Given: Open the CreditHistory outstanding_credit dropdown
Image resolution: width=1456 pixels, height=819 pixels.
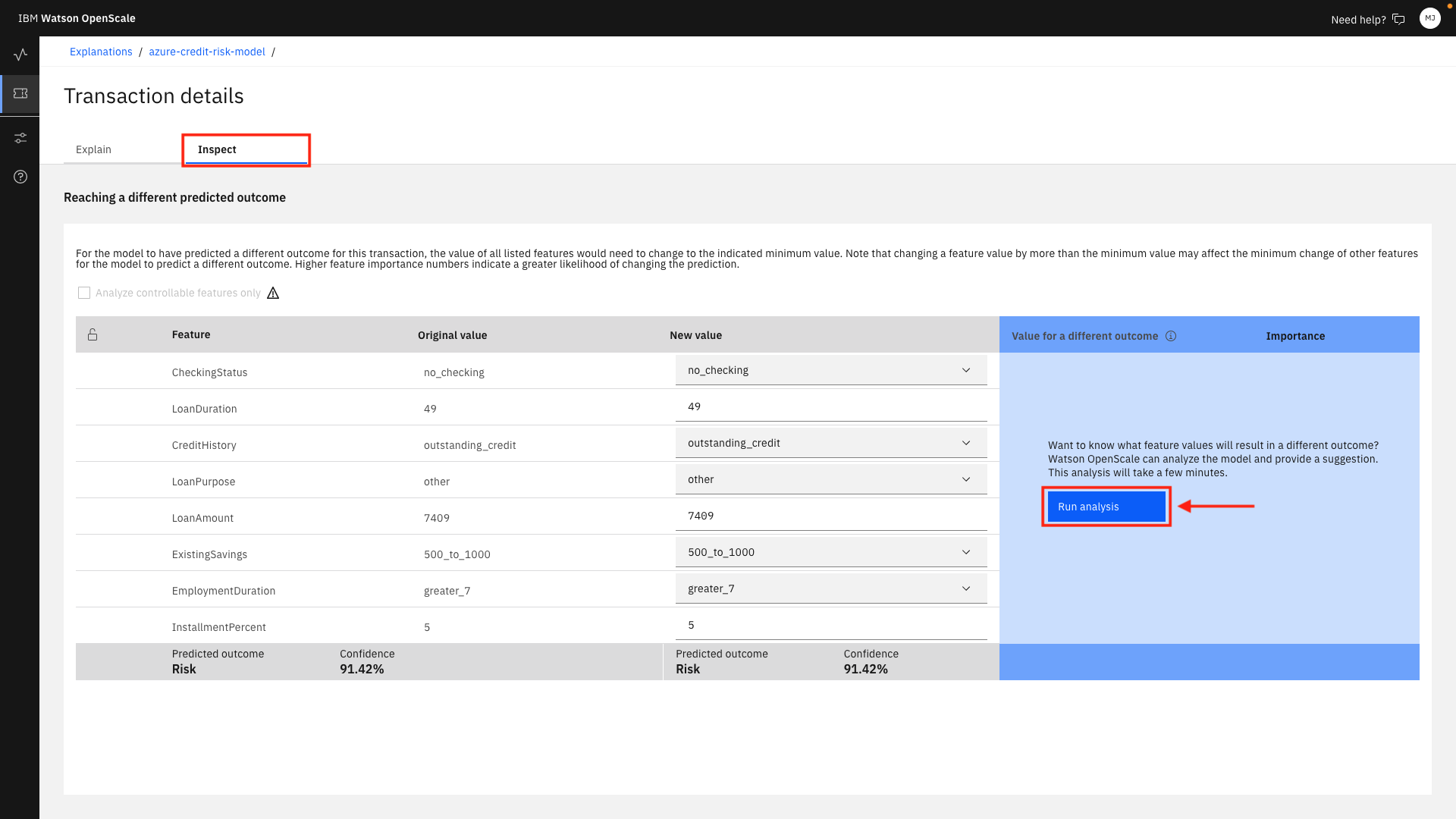Looking at the screenshot, I should pyautogui.click(x=830, y=443).
